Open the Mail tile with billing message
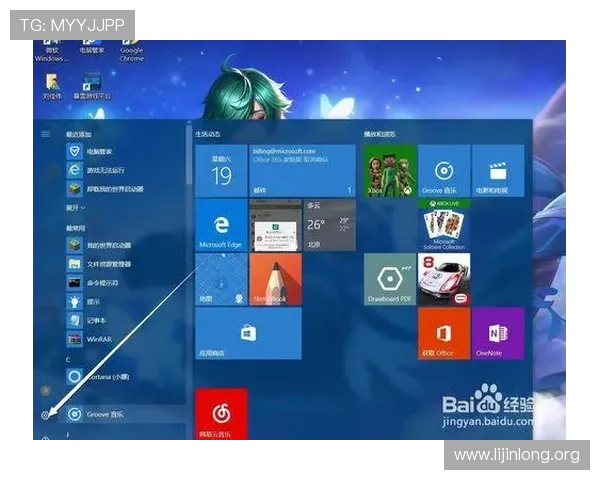Screen dimensions: 600x480 [302, 171]
